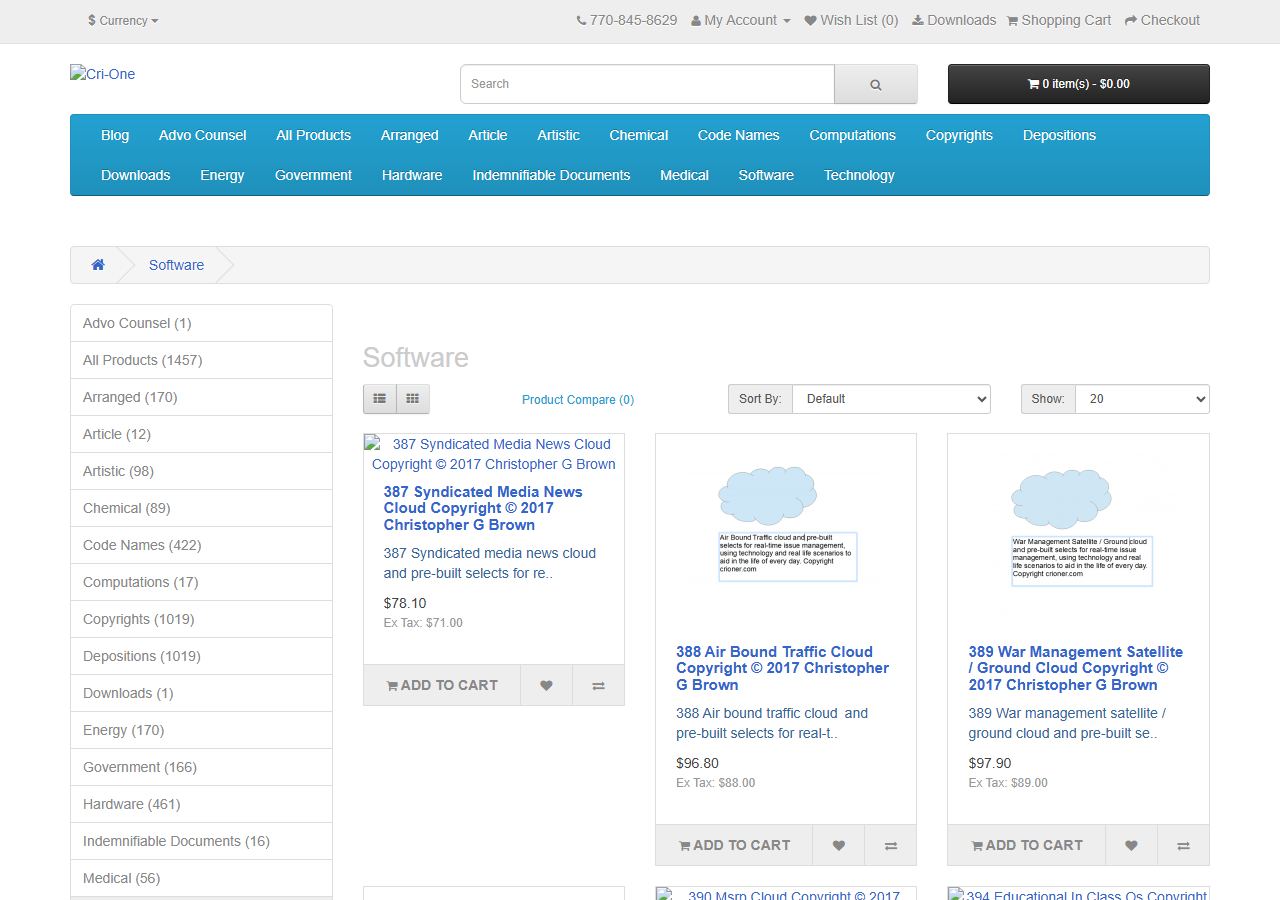Open All Products in navigation menu
Image resolution: width=1280 pixels, height=900 pixels.
(314, 135)
